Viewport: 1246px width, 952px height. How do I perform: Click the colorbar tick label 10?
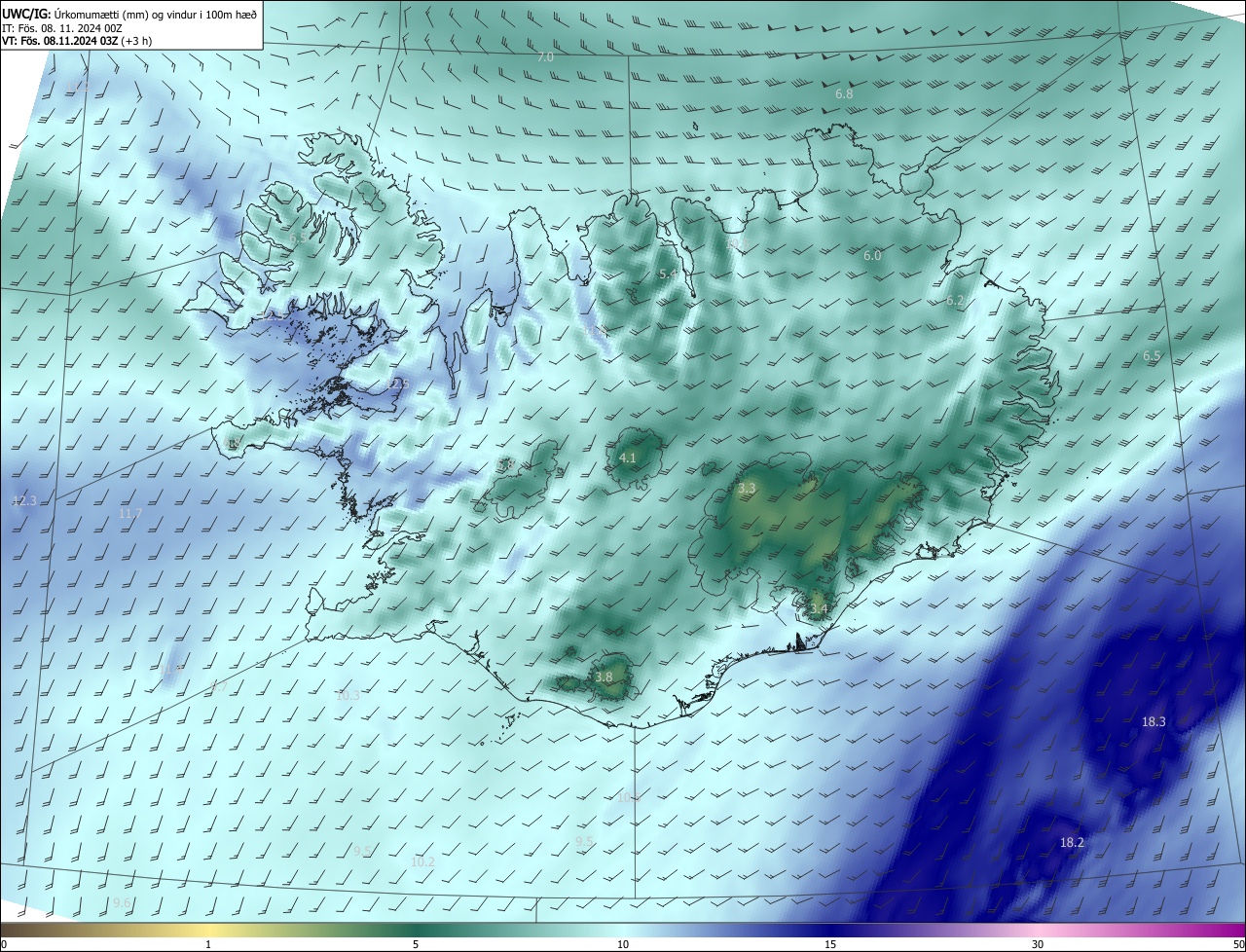pyautogui.click(x=623, y=944)
